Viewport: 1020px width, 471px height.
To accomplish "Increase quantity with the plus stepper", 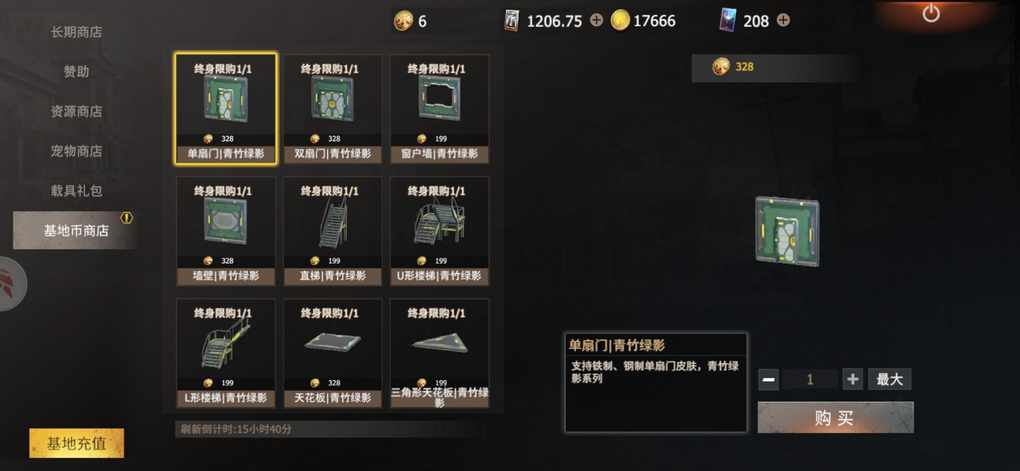I will click(852, 379).
